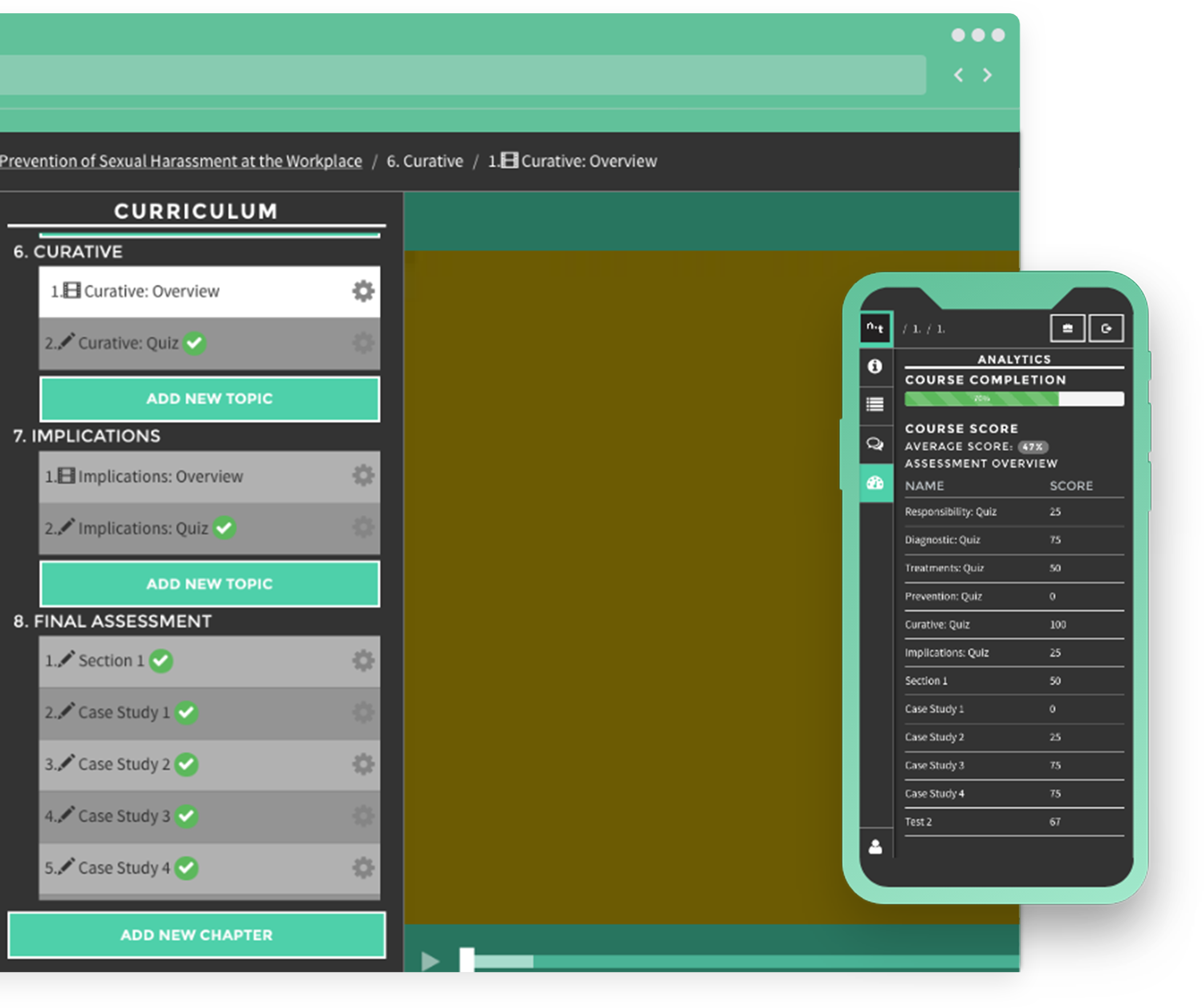Click the green checkmark beside Section 1

pos(161,661)
